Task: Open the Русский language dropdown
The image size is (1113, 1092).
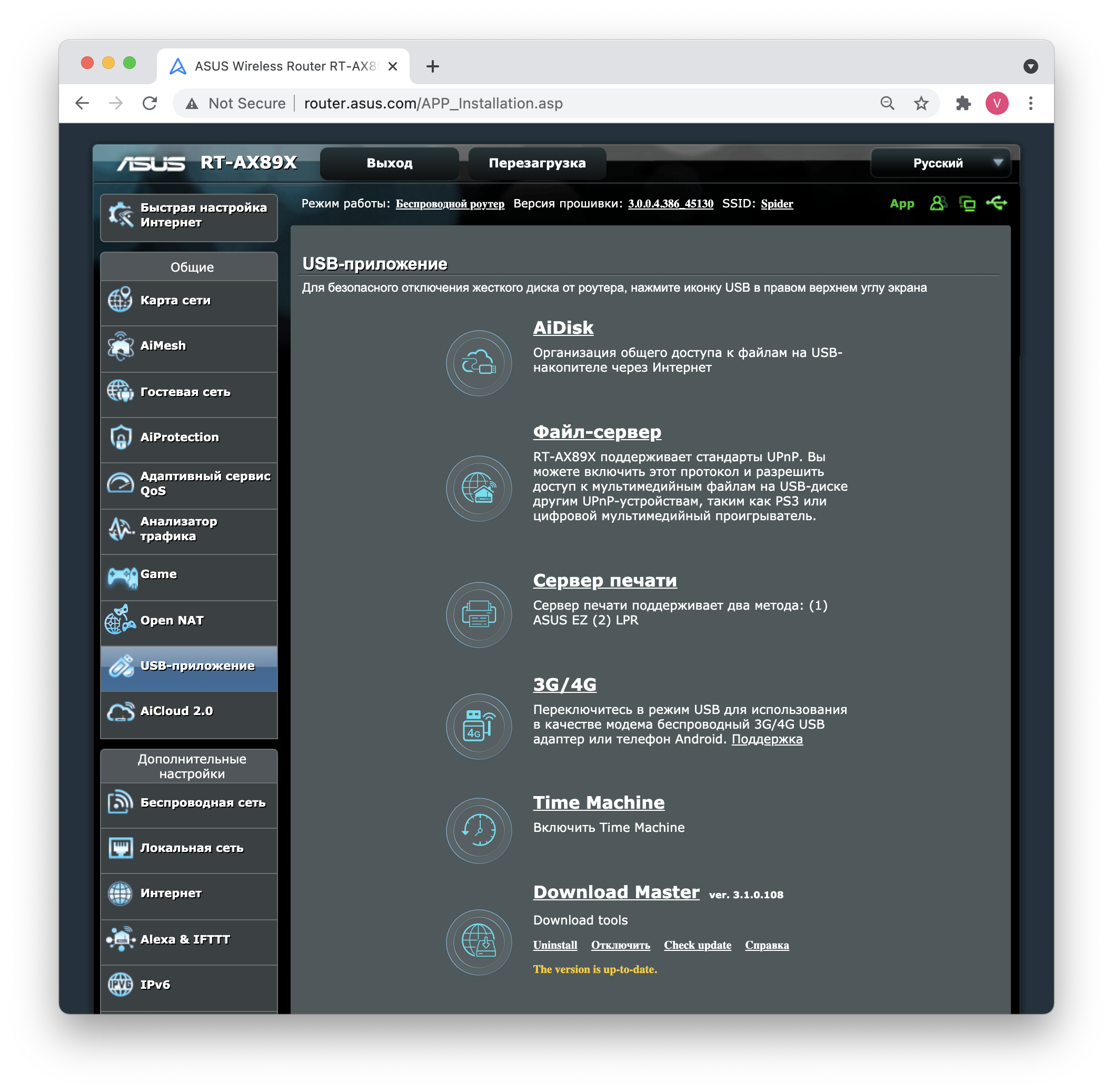Action: [940, 163]
